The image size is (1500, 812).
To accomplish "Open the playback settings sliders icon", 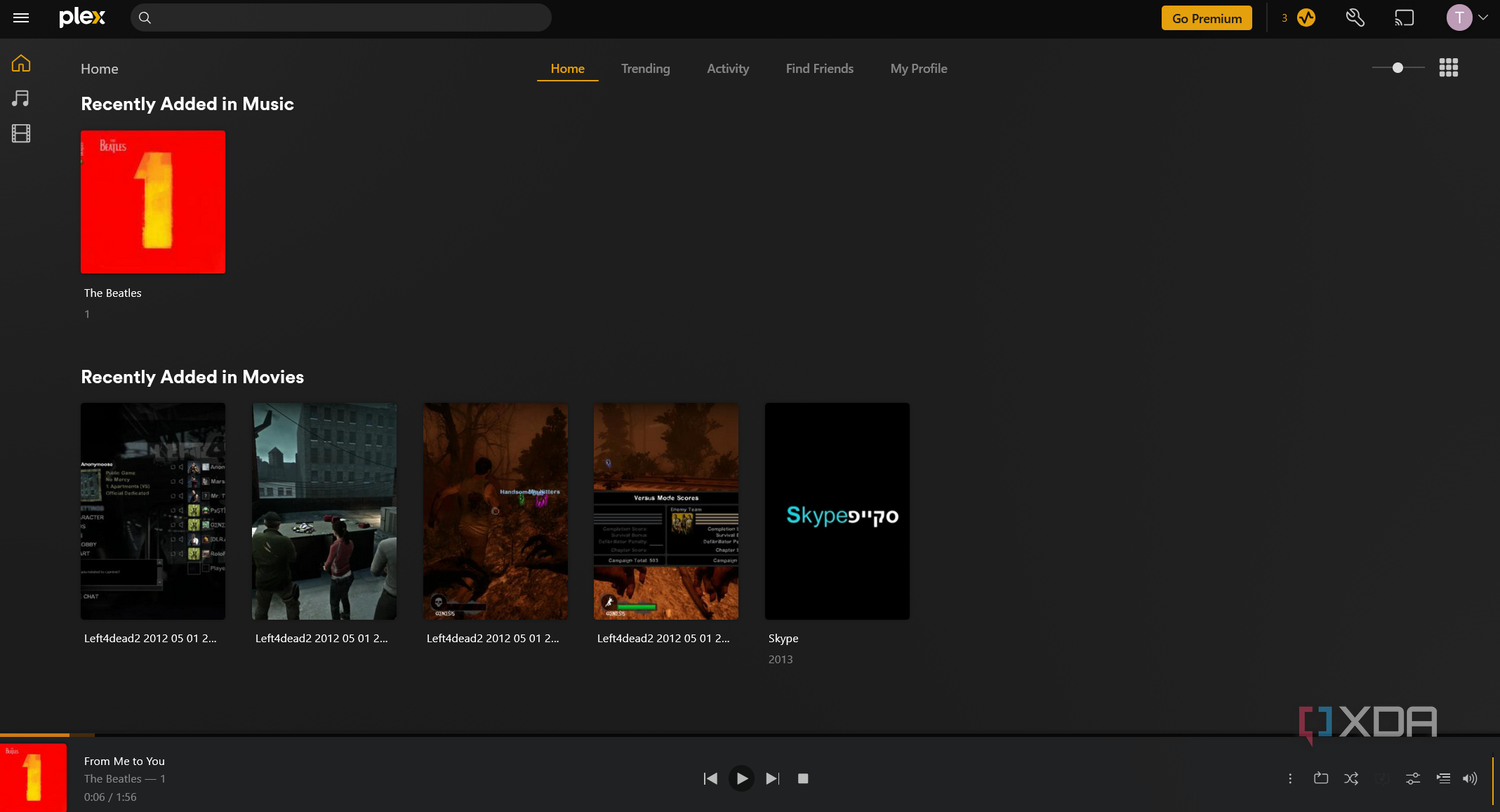I will [x=1413, y=778].
